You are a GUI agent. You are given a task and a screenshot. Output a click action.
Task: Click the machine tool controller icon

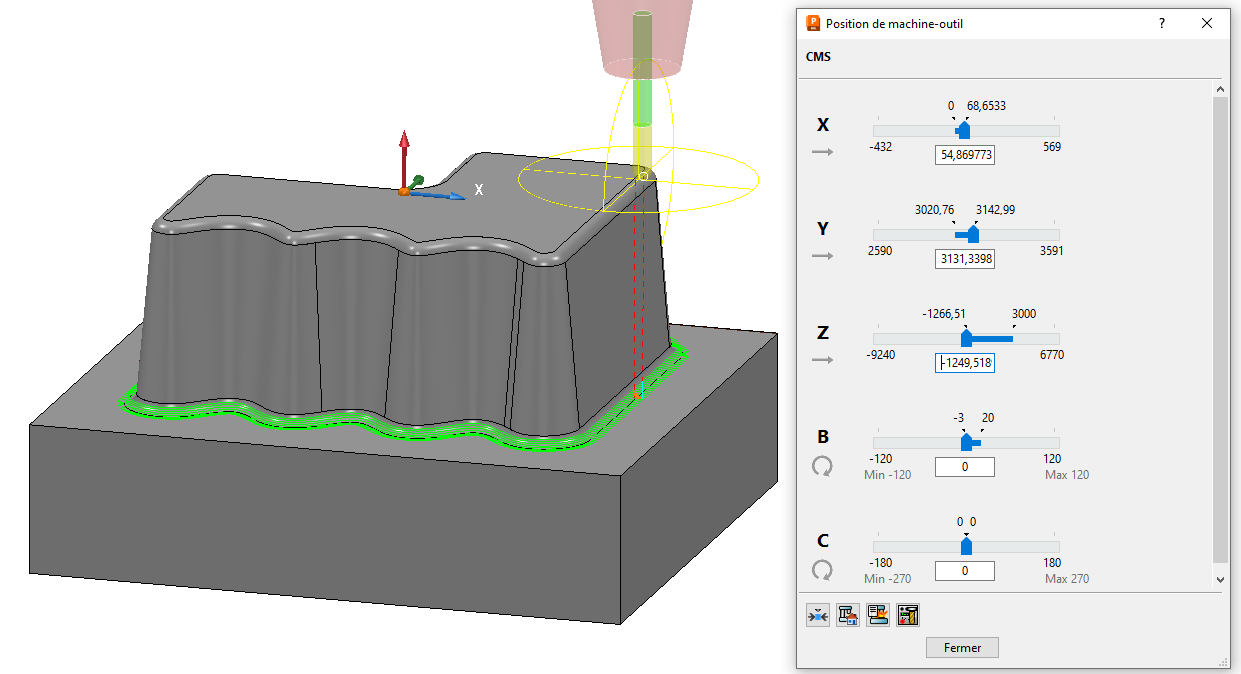point(908,616)
